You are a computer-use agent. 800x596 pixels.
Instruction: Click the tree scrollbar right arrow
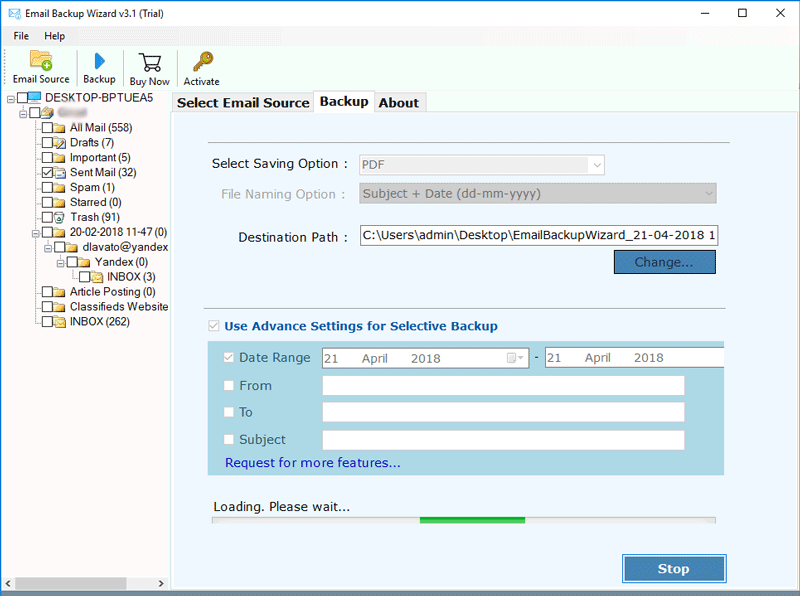(161, 583)
